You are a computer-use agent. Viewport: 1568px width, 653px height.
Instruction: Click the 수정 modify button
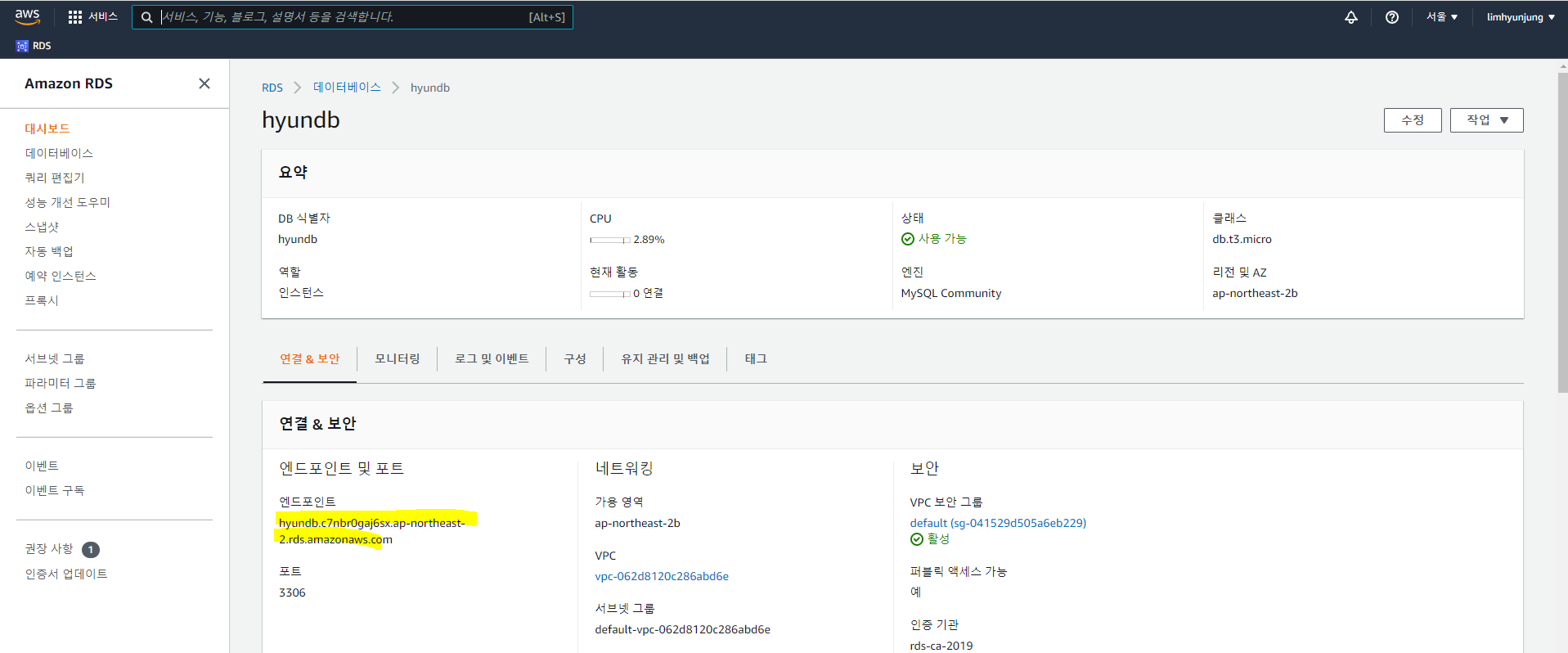point(1413,120)
